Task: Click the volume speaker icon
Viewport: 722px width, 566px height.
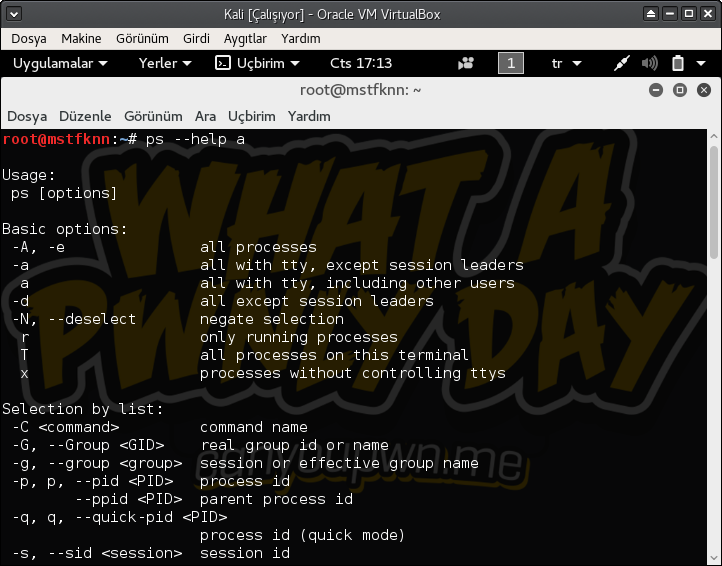Action: [x=650, y=63]
